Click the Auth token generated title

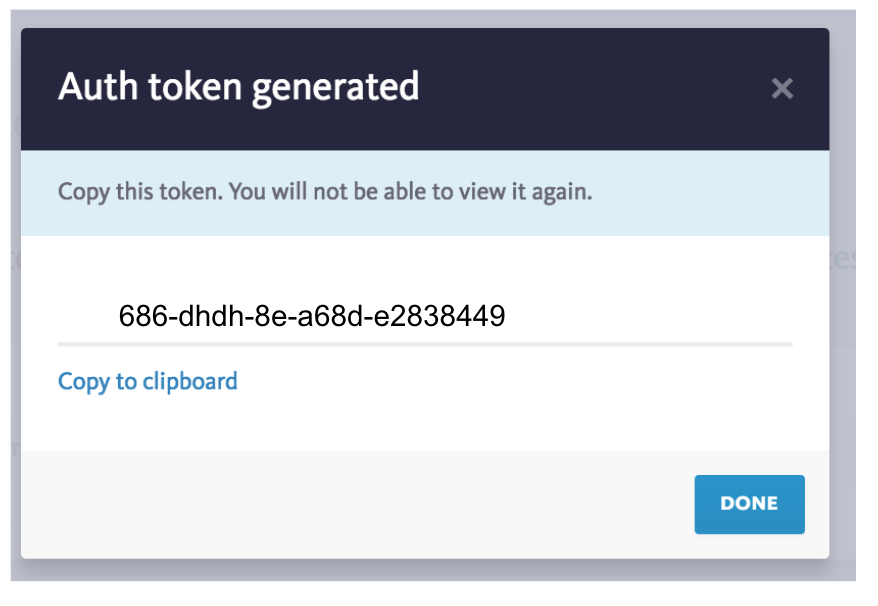pos(239,87)
